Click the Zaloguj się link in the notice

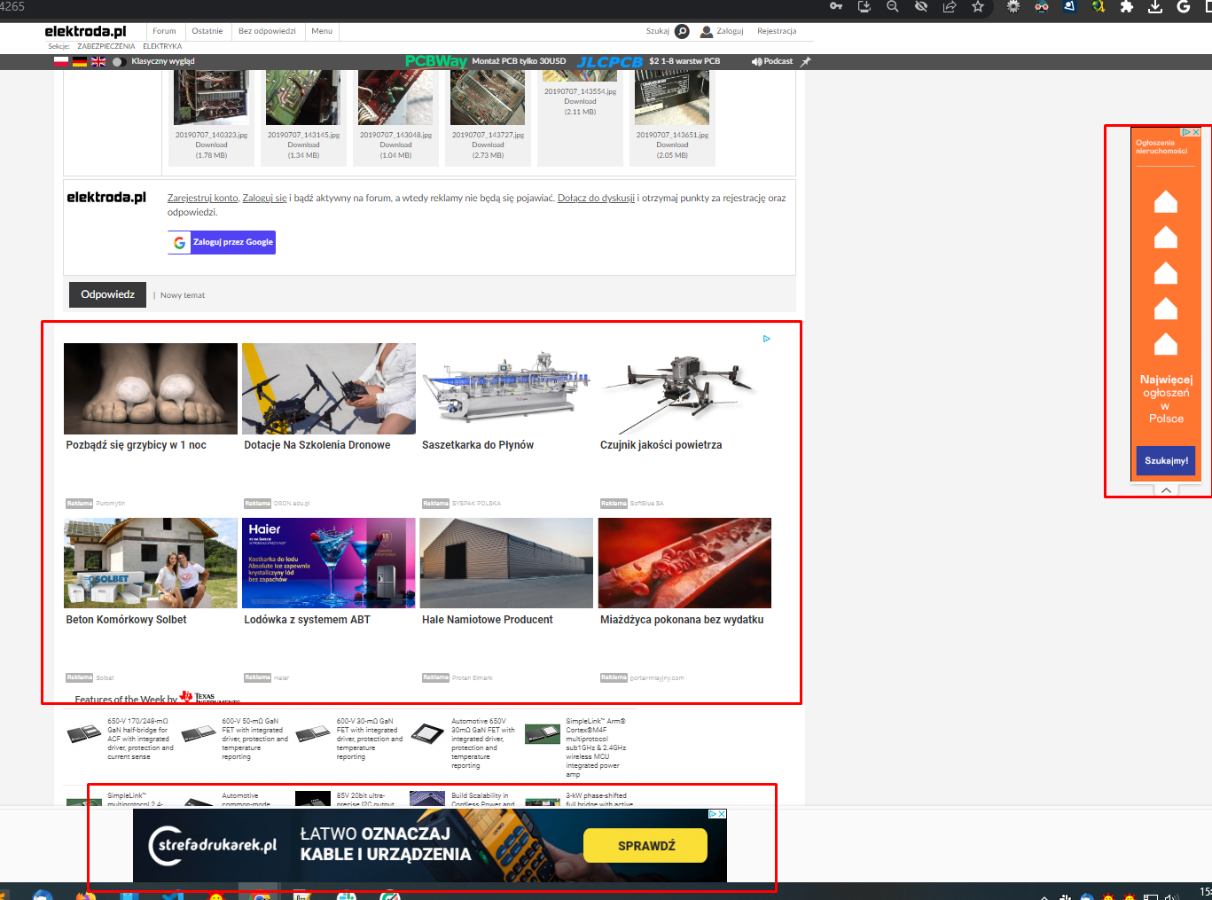(x=265, y=198)
